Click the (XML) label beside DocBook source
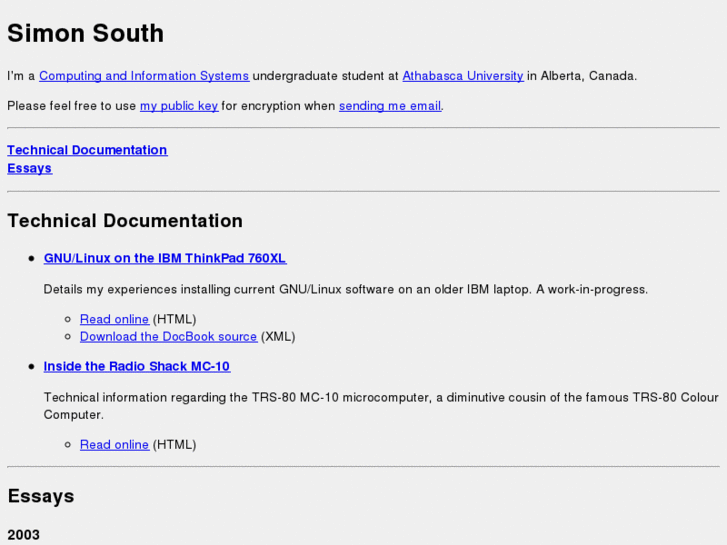Viewport: 727px width, 545px height. (278, 336)
